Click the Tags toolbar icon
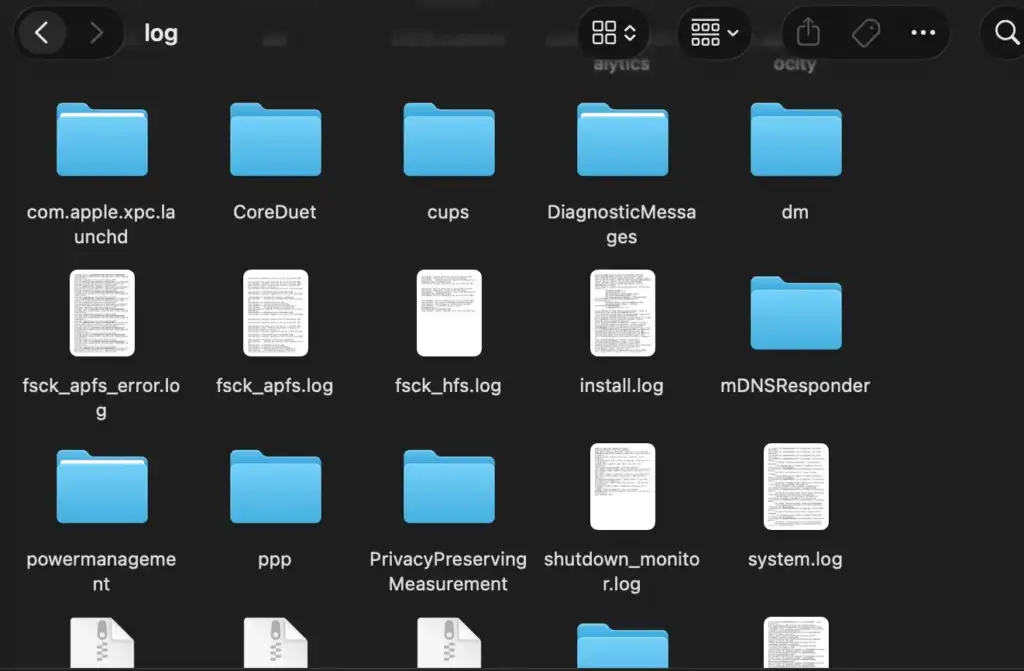This screenshot has height=671, width=1024. pos(865,33)
